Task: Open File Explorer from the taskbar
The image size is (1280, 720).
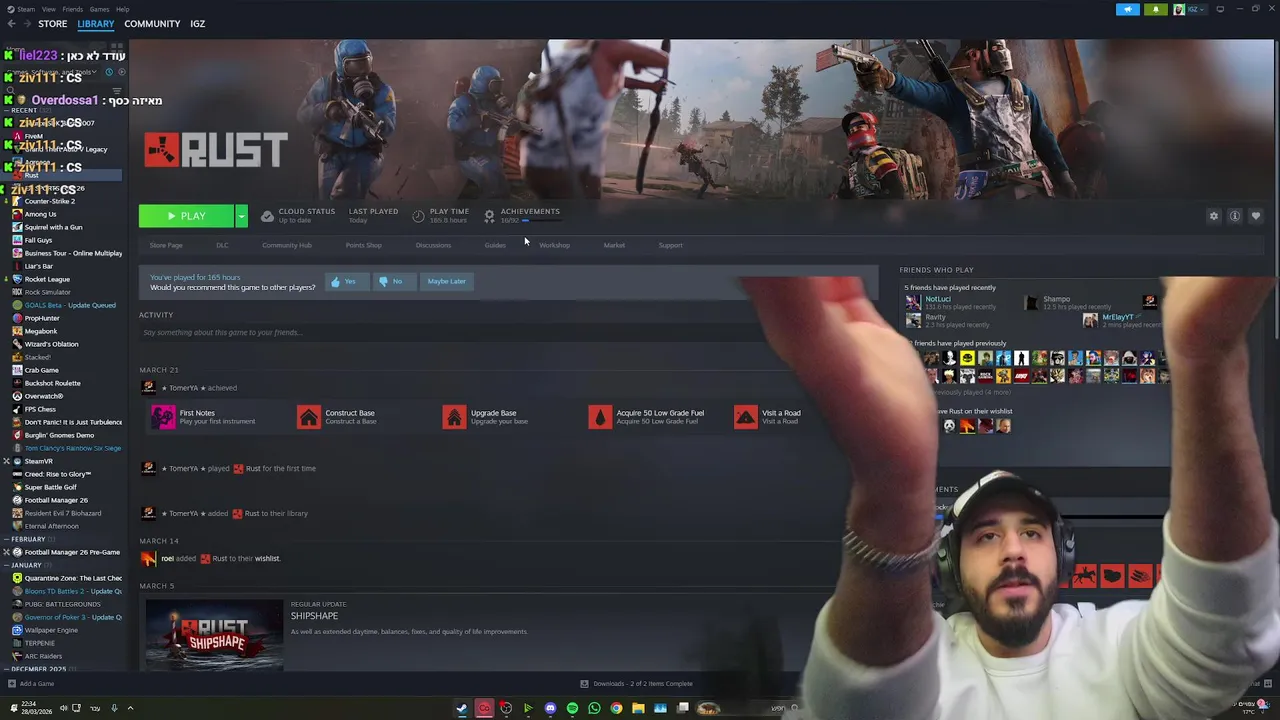Action: click(x=638, y=708)
